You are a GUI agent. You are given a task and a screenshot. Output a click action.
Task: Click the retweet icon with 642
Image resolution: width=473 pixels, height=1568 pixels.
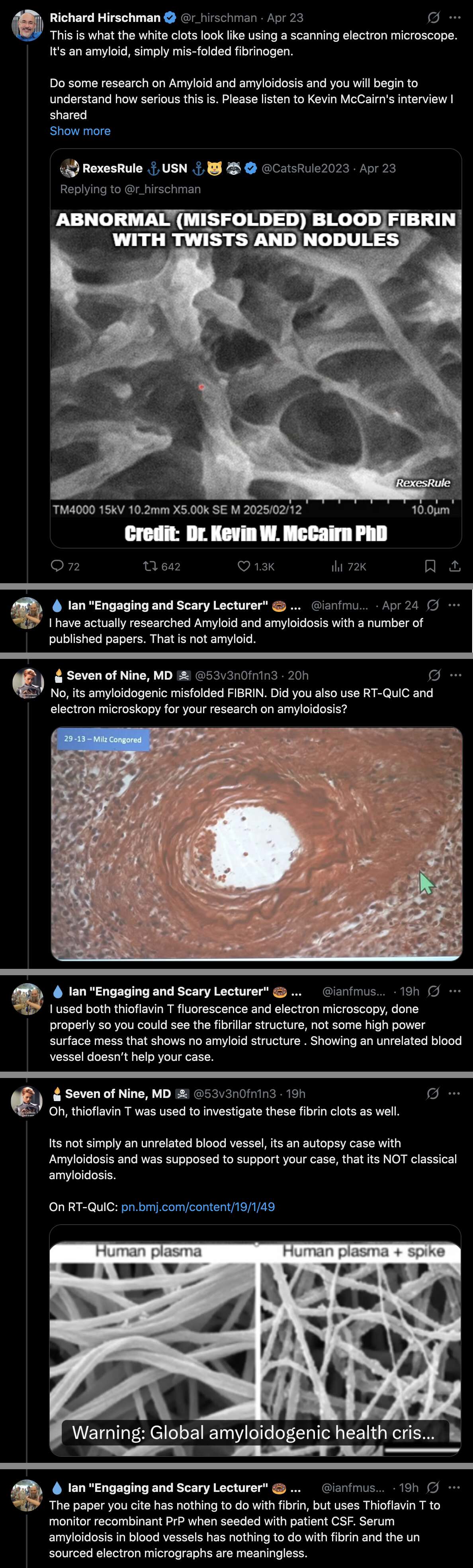[x=150, y=566]
